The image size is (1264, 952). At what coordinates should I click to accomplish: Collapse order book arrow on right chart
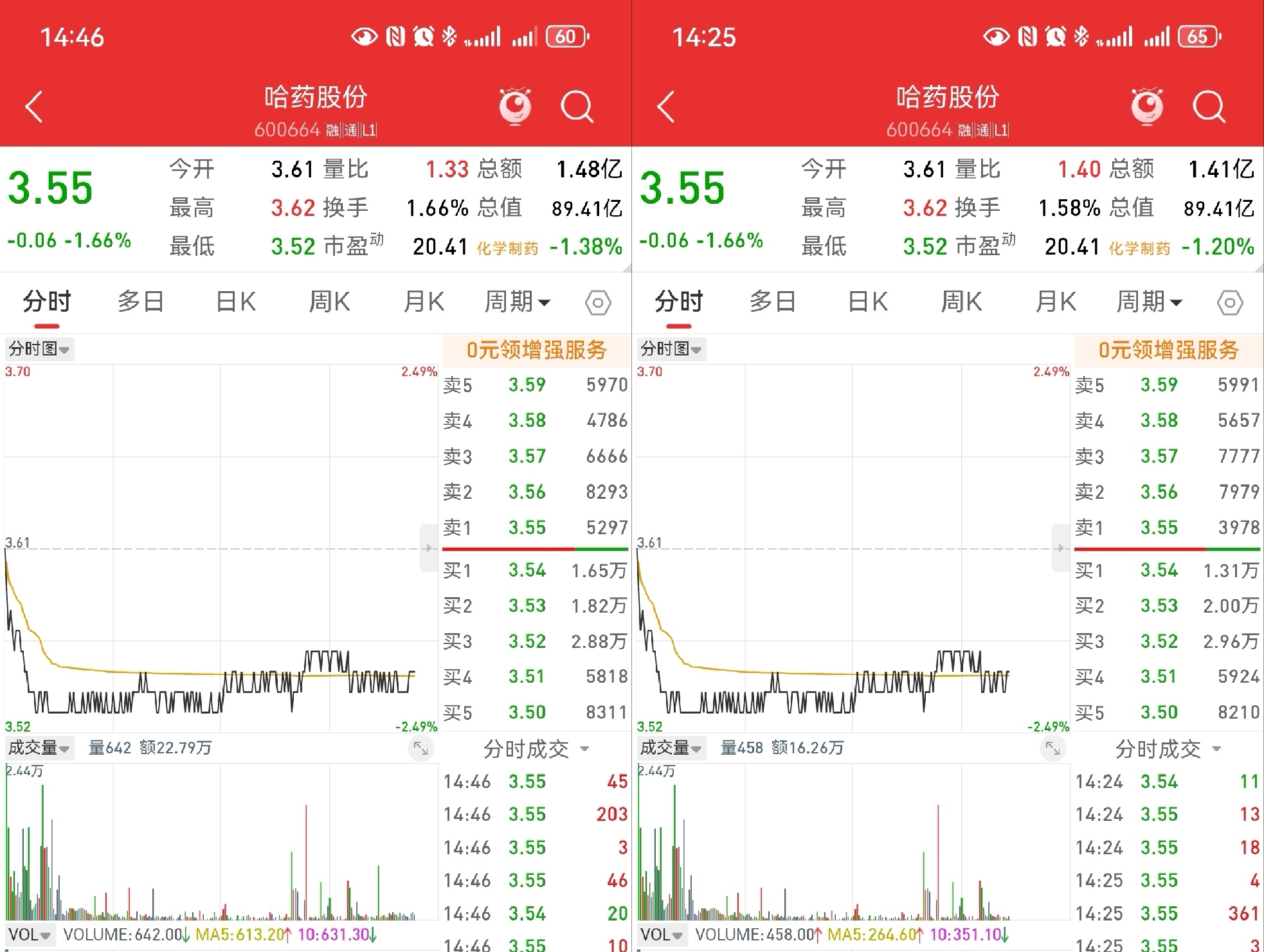point(1060,548)
